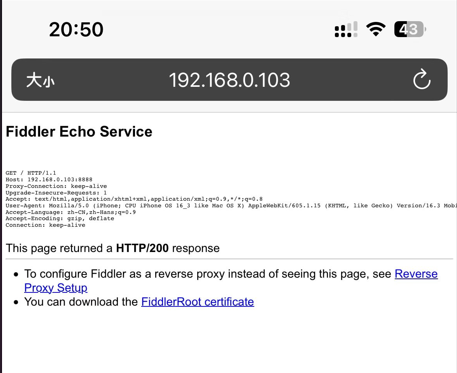The image size is (457, 373).
Task: Click the Connection: keep-alive line
Action: [45, 225]
